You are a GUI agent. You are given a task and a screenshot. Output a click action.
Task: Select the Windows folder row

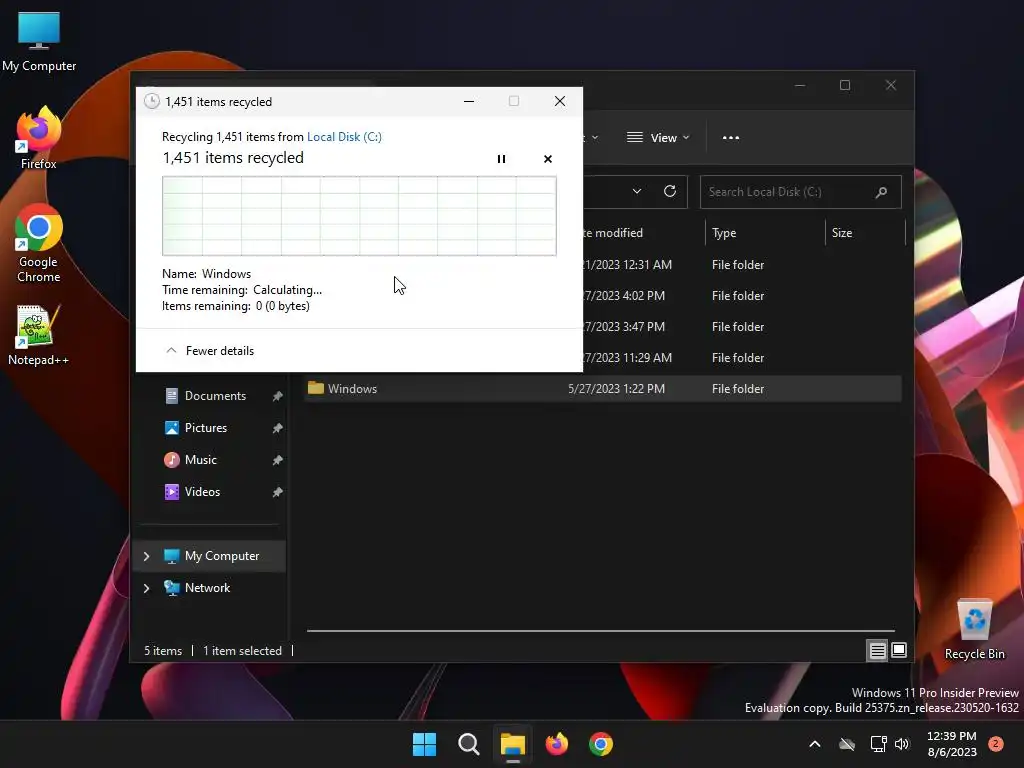click(x=603, y=389)
